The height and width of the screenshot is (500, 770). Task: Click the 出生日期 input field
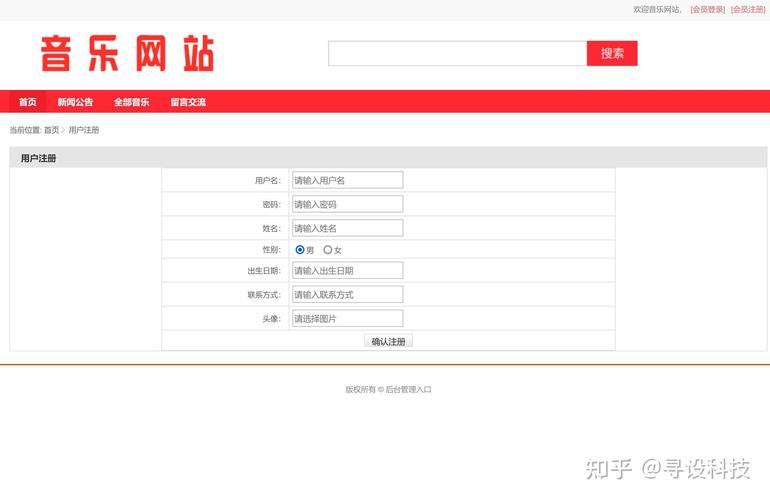(x=347, y=271)
